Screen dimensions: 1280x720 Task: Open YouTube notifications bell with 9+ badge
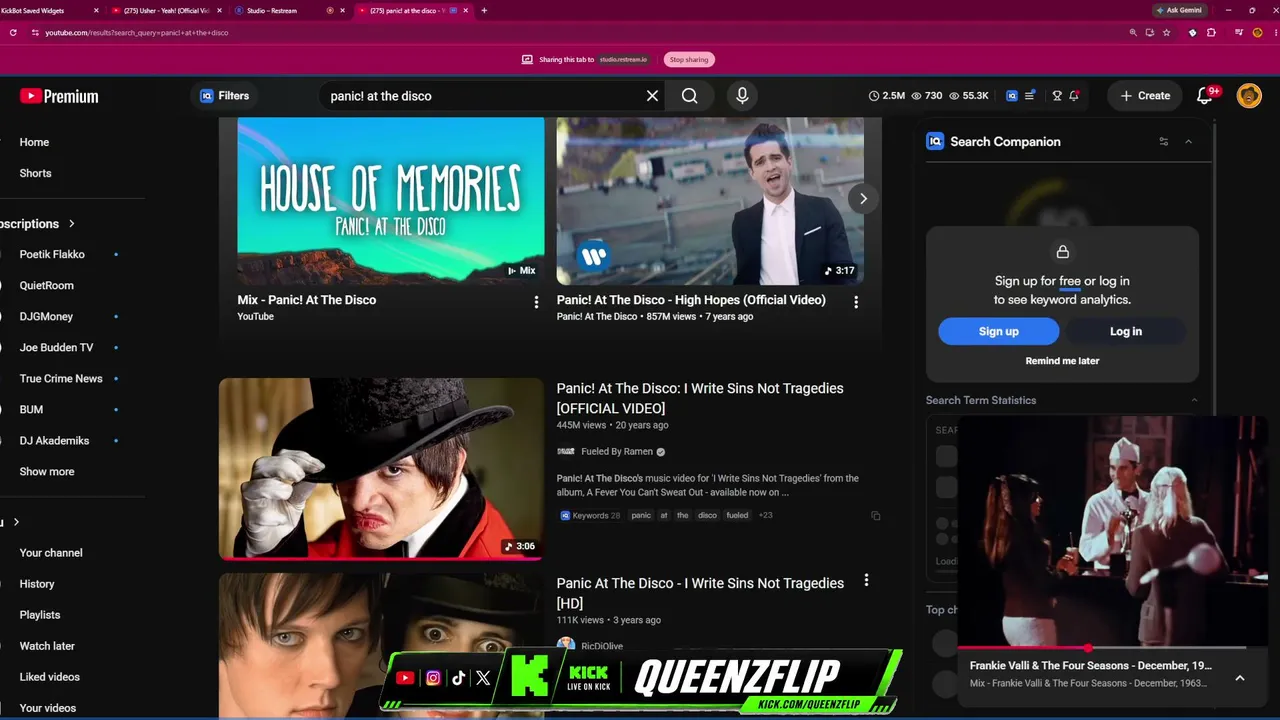(x=1205, y=96)
